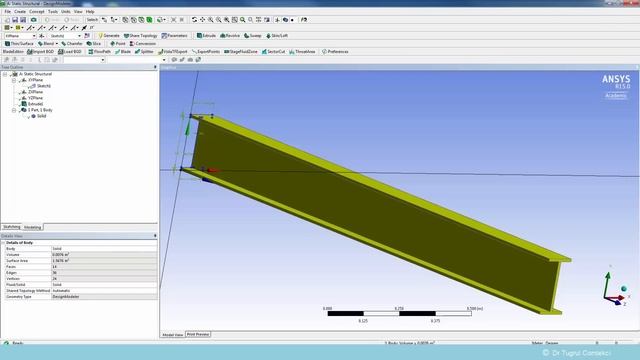Click the Pan view icon
Screen dimensions: 640x360
(202, 20)
